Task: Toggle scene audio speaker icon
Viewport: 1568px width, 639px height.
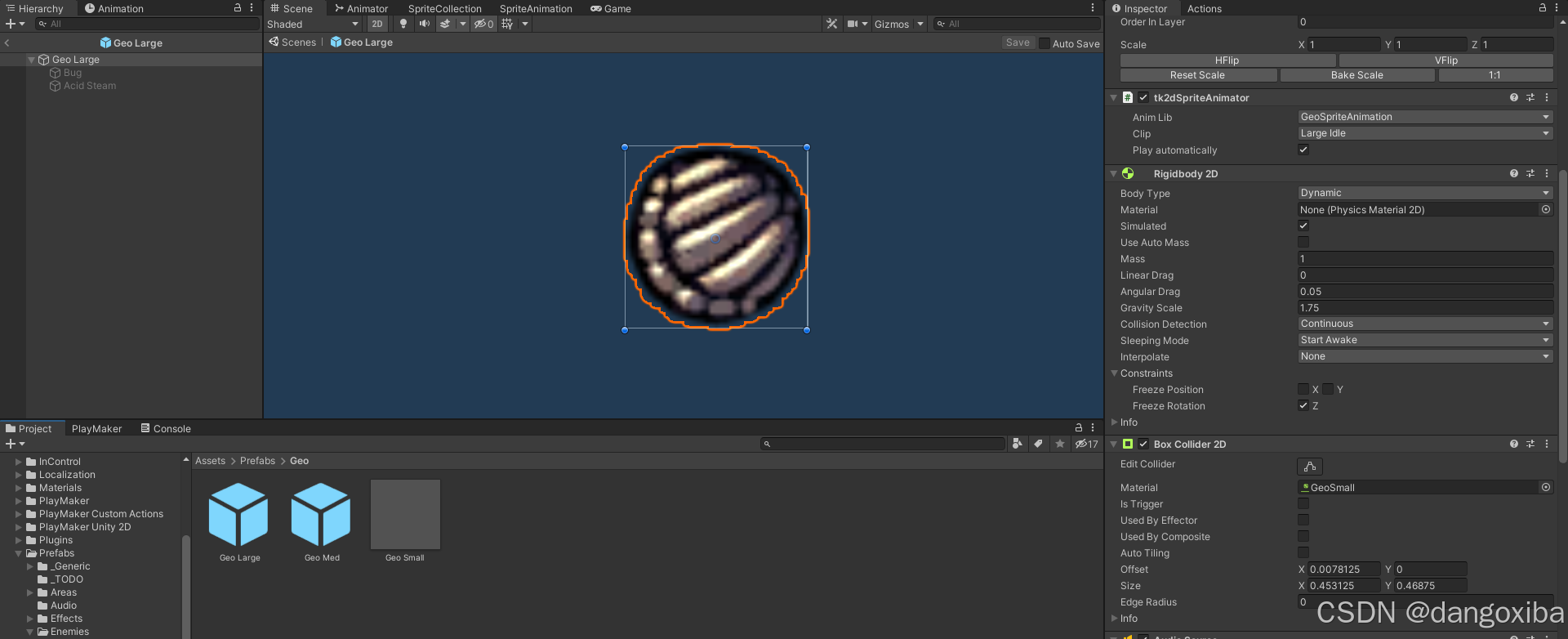Action: pyautogui.click(x=424, y=24)
